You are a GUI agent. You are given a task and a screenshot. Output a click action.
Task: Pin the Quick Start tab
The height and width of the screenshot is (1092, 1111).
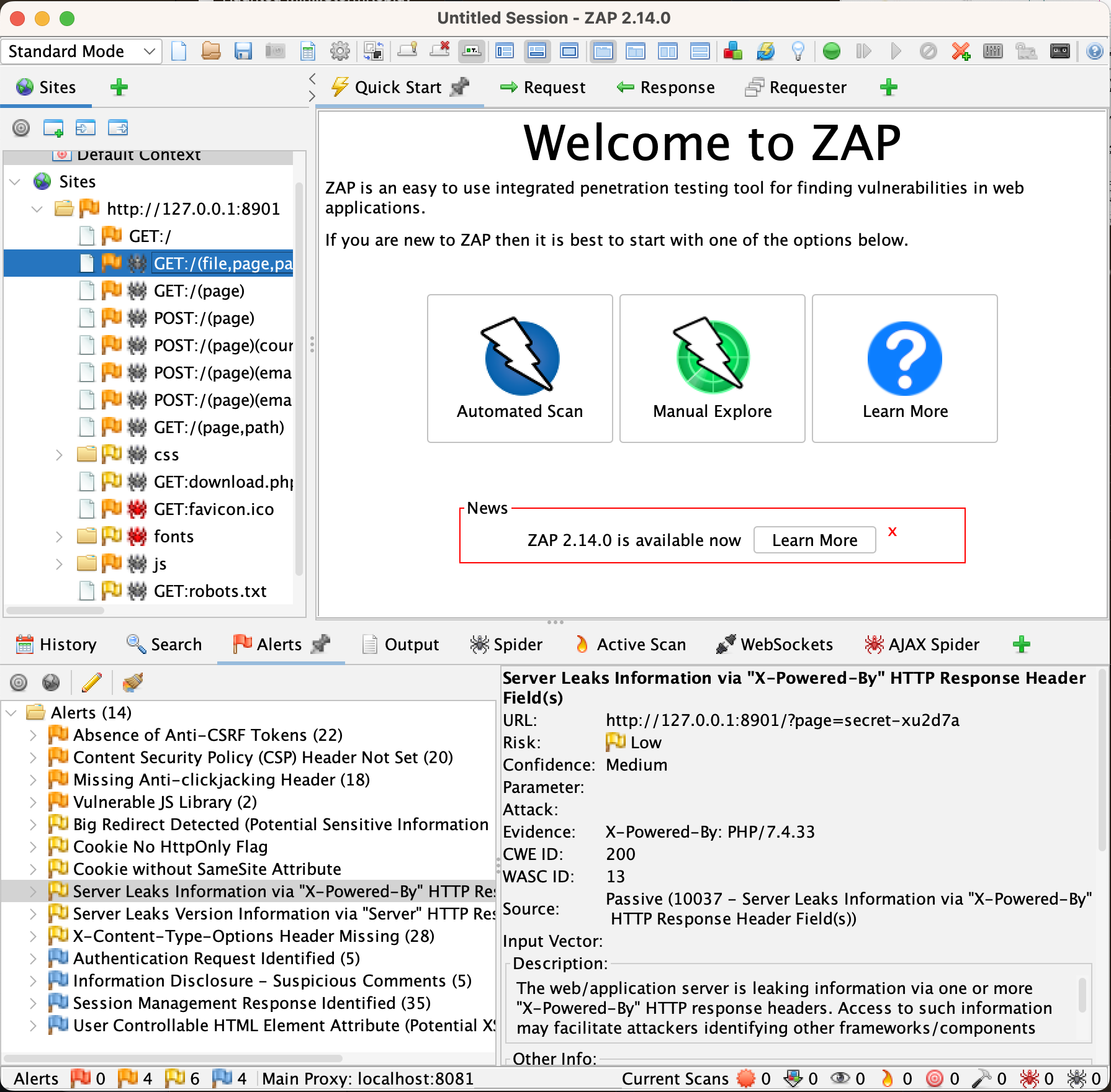click(459, 87)
